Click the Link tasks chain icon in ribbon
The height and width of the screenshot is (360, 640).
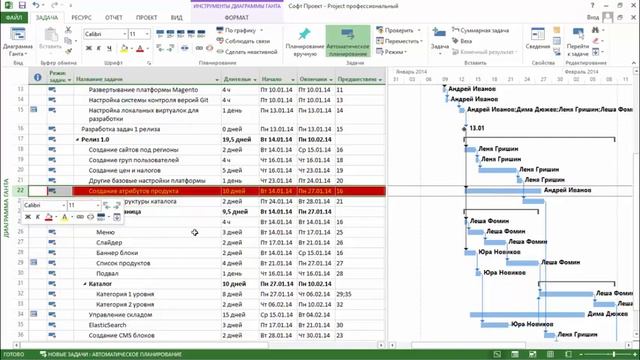[x=199, y=49]
